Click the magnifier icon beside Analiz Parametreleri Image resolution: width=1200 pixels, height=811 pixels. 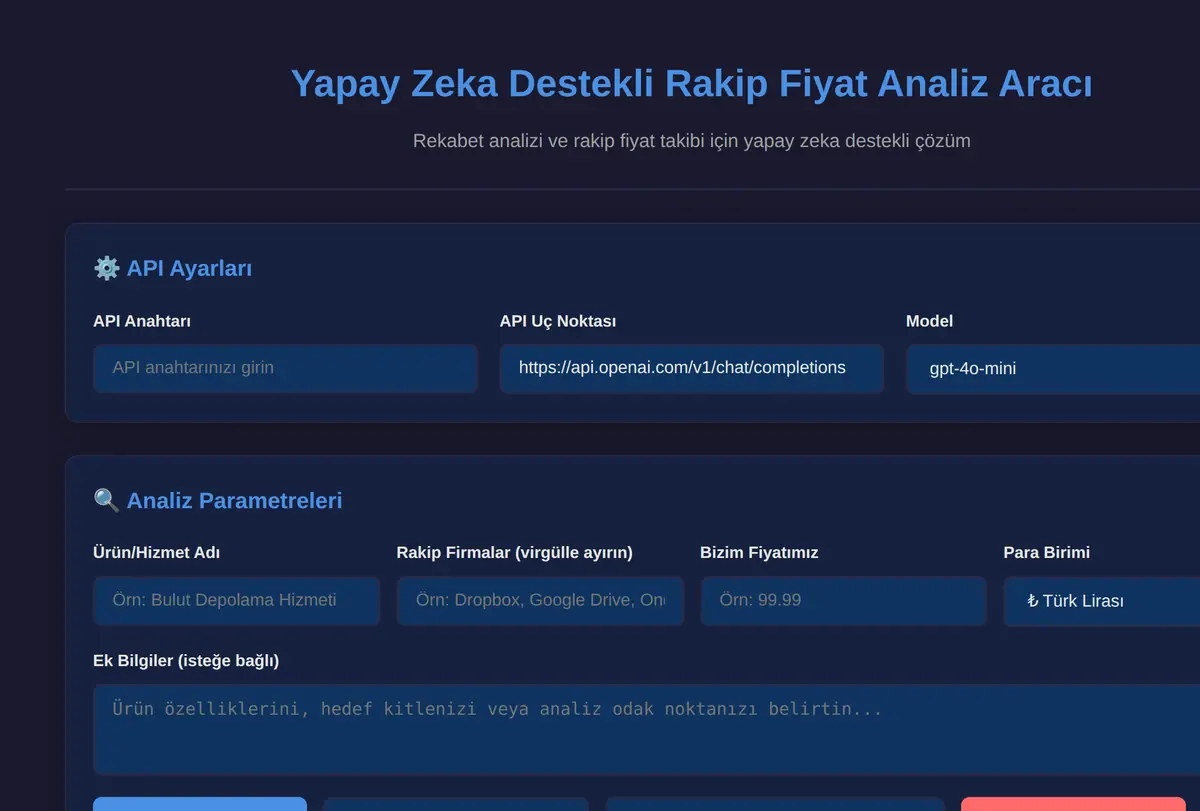pyautogui.click(x=106, y=500)
